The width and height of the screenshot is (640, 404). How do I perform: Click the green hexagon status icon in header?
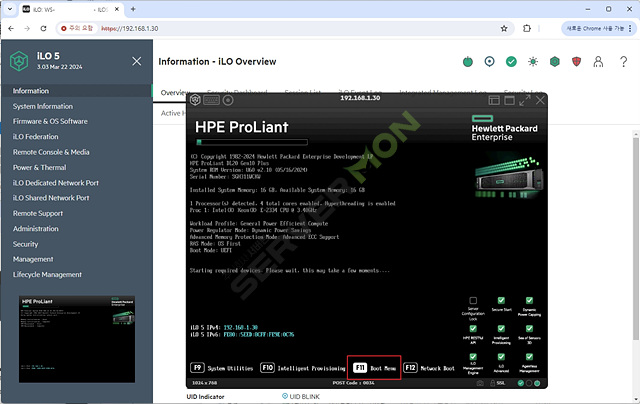click(x=554, y=62)
